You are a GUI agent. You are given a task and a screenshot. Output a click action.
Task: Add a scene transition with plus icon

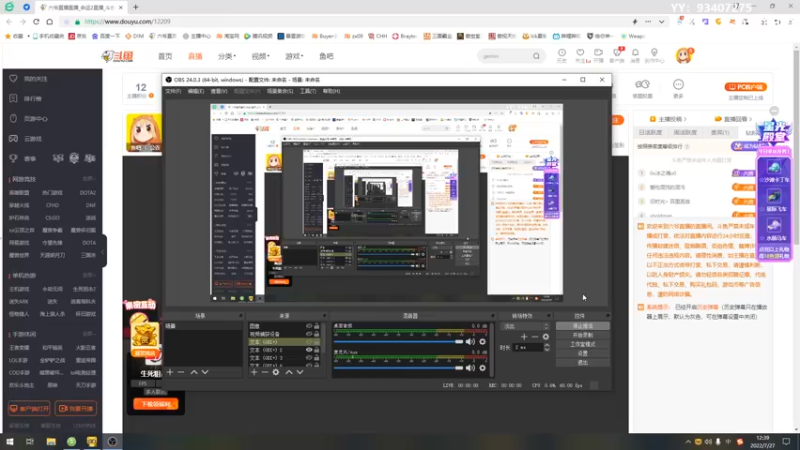(524, 337)
